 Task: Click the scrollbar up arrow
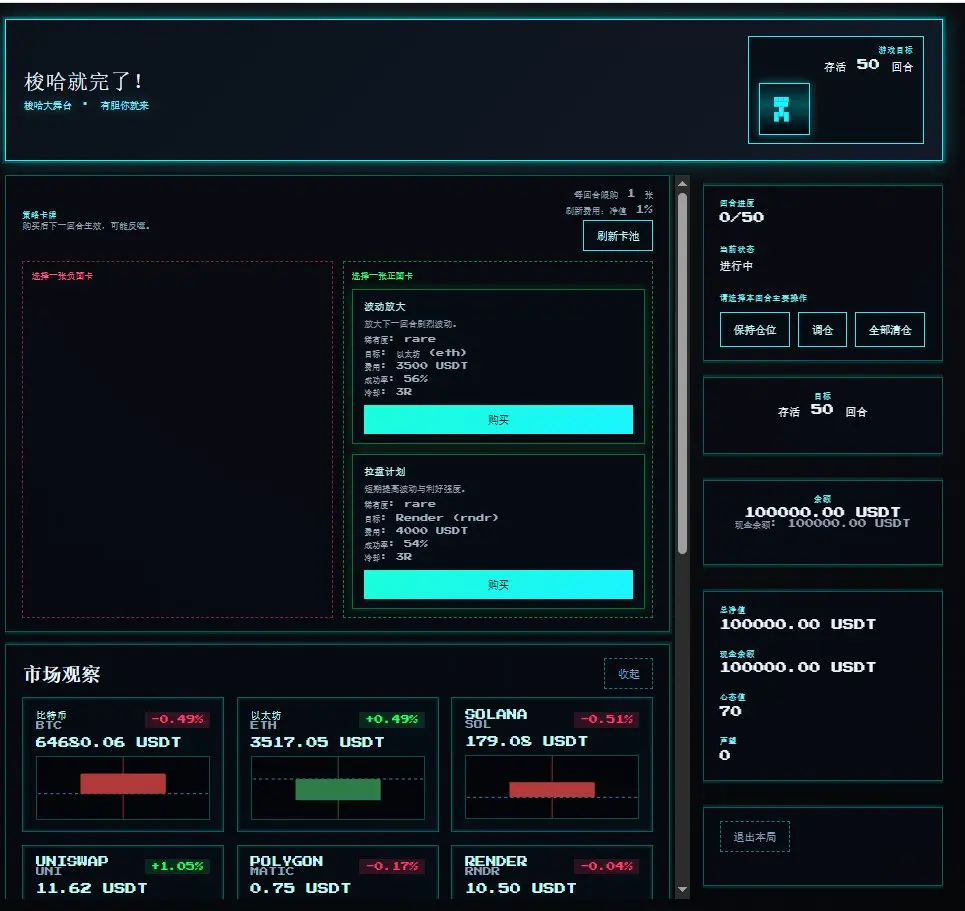[x=682, y=183]
